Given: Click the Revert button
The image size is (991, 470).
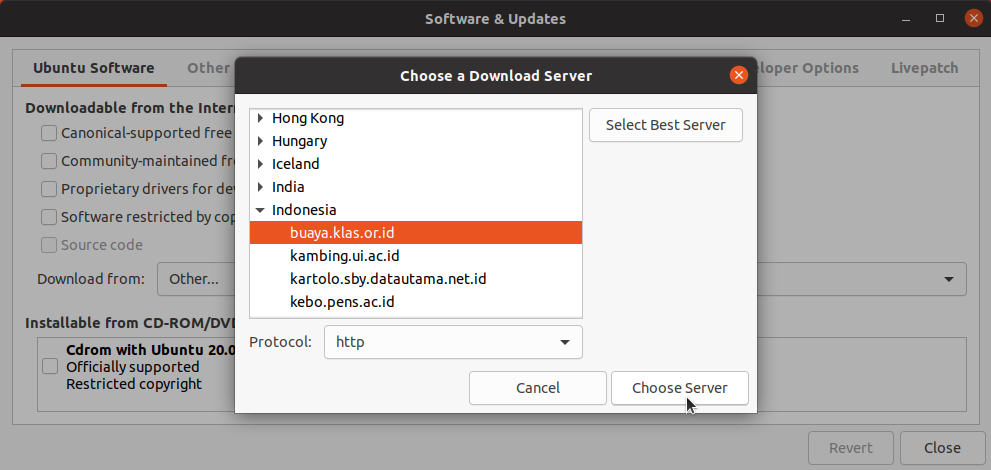Looking at the screenshot, I should tap(851, 448).
